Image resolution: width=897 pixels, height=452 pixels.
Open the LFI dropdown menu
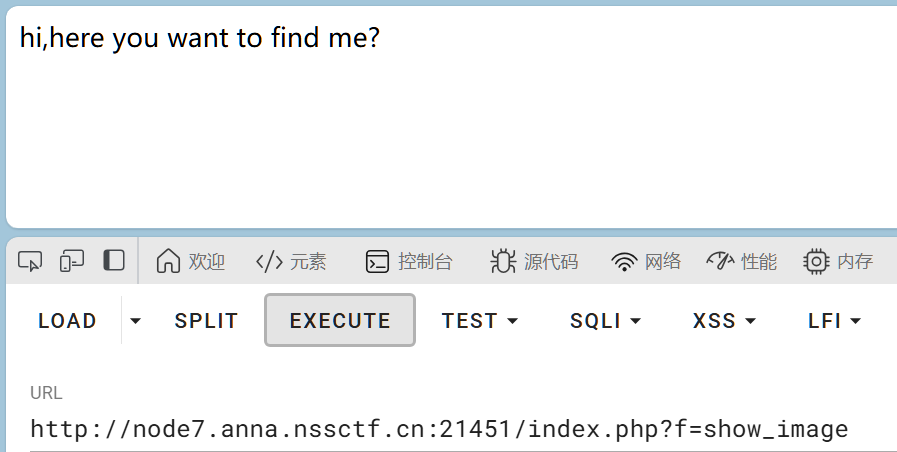pyautogui.click(x=834, y=321)
